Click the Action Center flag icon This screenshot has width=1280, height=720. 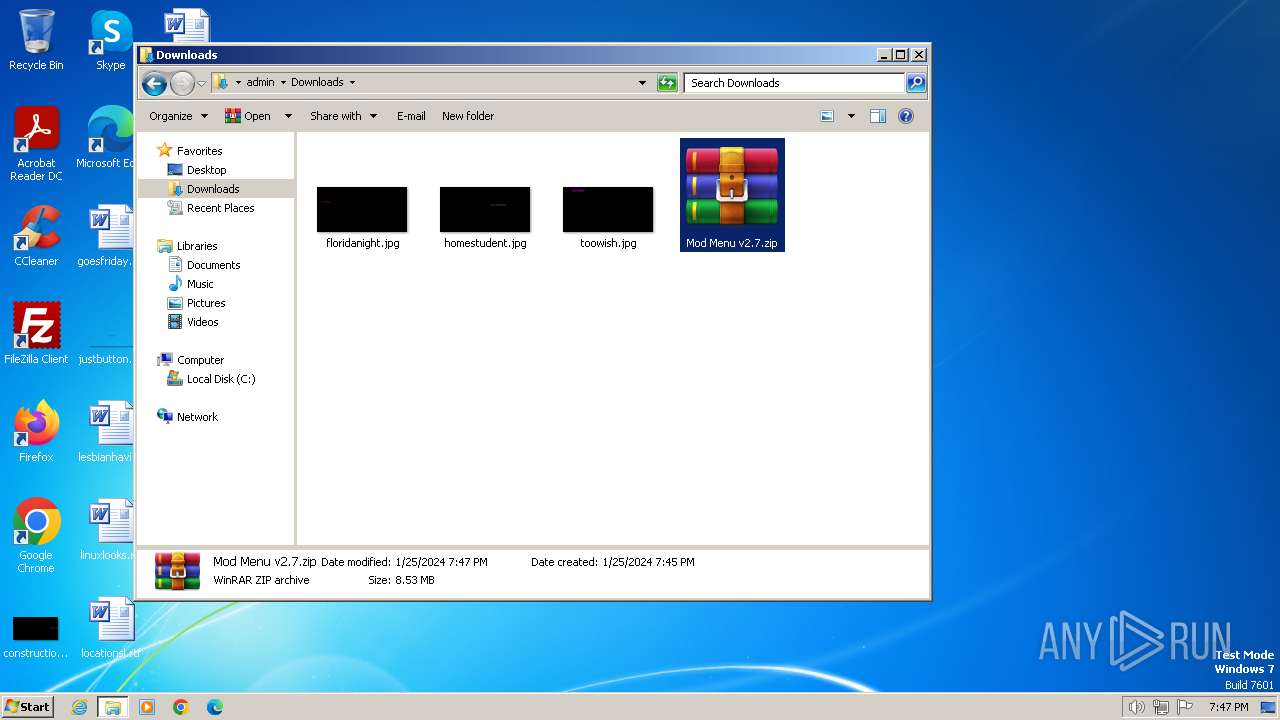1185,707
